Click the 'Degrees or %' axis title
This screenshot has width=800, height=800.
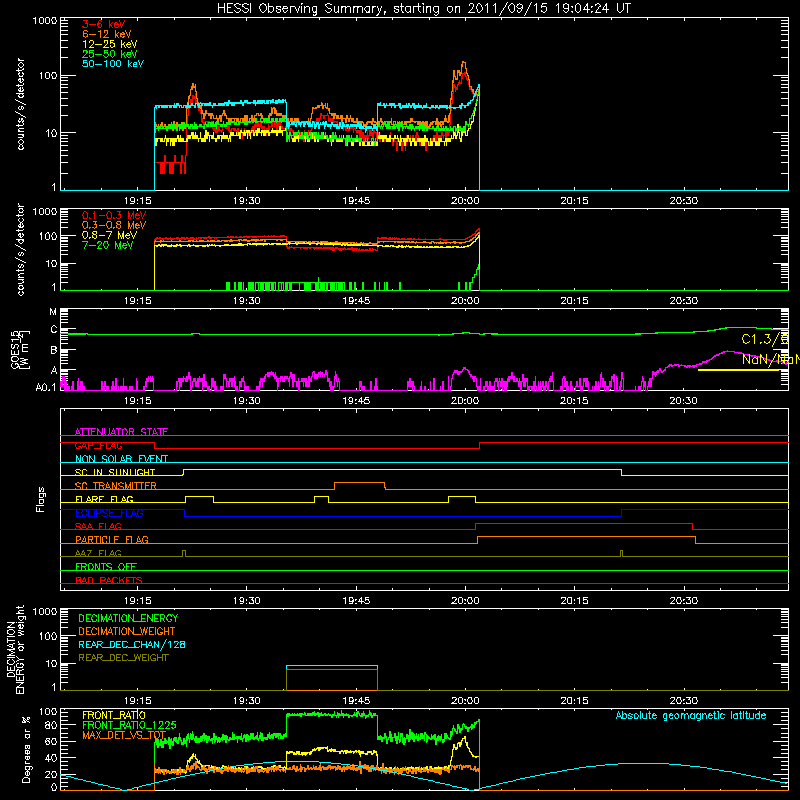[26, 749]
